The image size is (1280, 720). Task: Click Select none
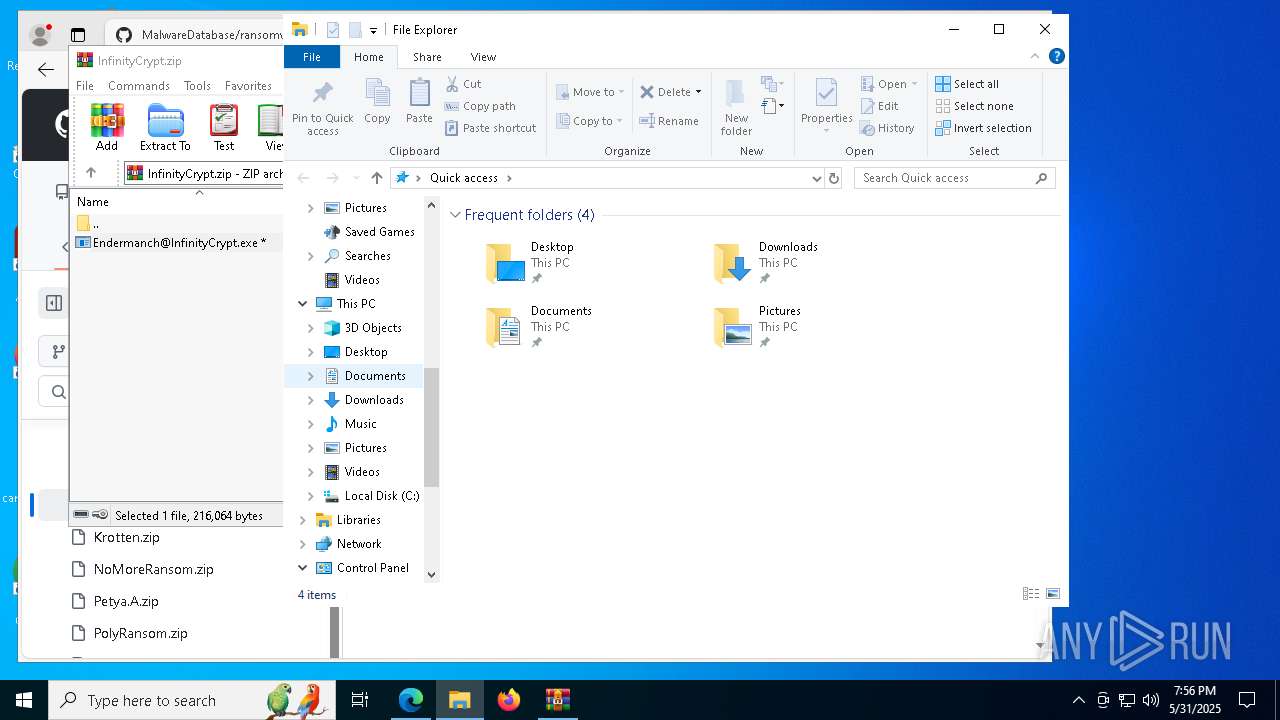coord(974,106)
